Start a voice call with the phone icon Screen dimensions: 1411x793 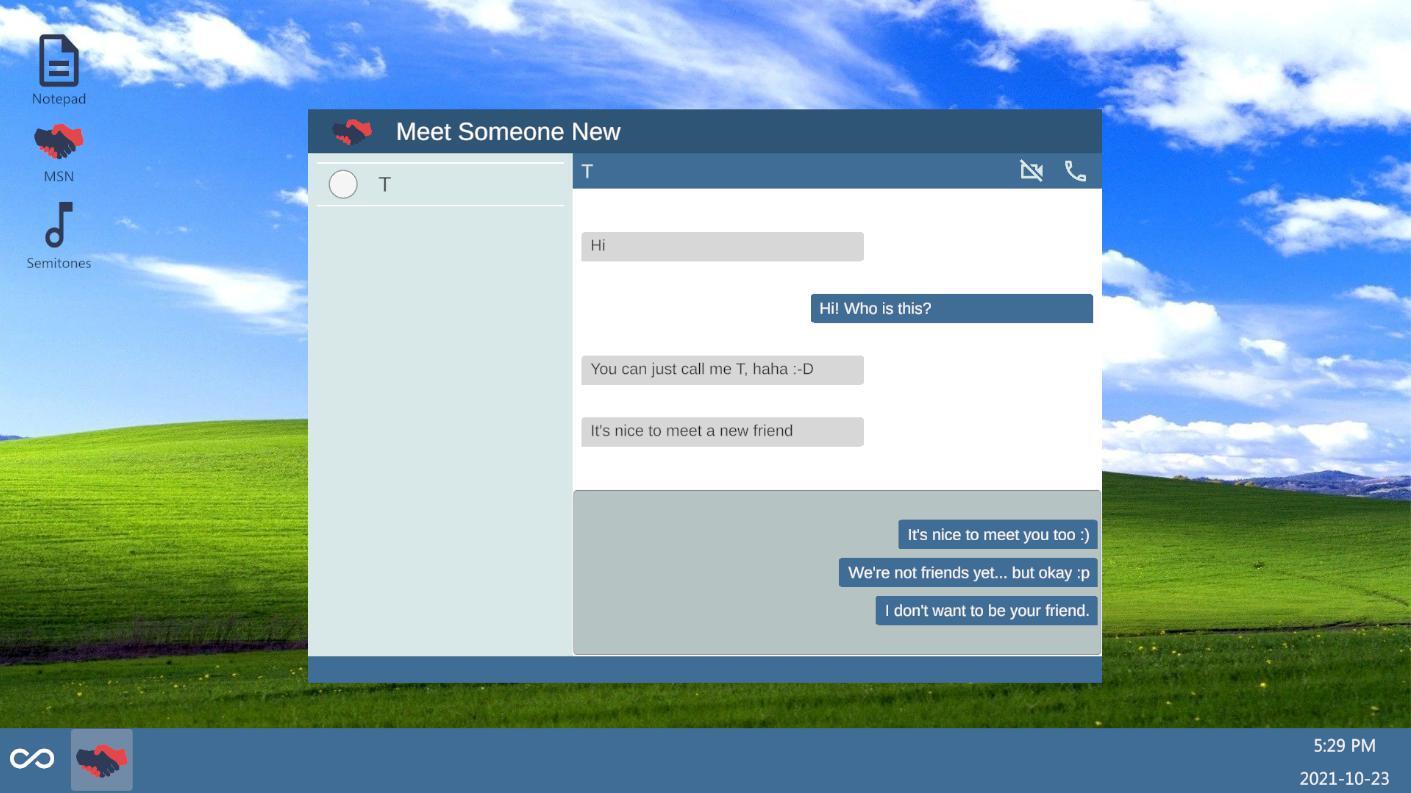coord(1074,171)
